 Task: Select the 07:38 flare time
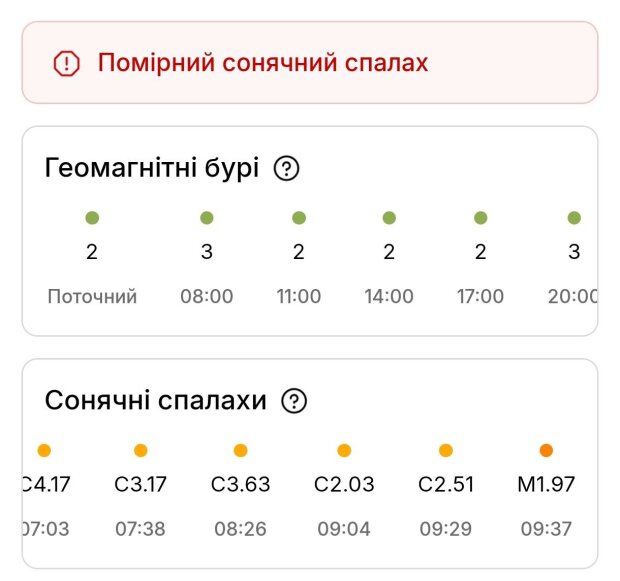[140, 529]
